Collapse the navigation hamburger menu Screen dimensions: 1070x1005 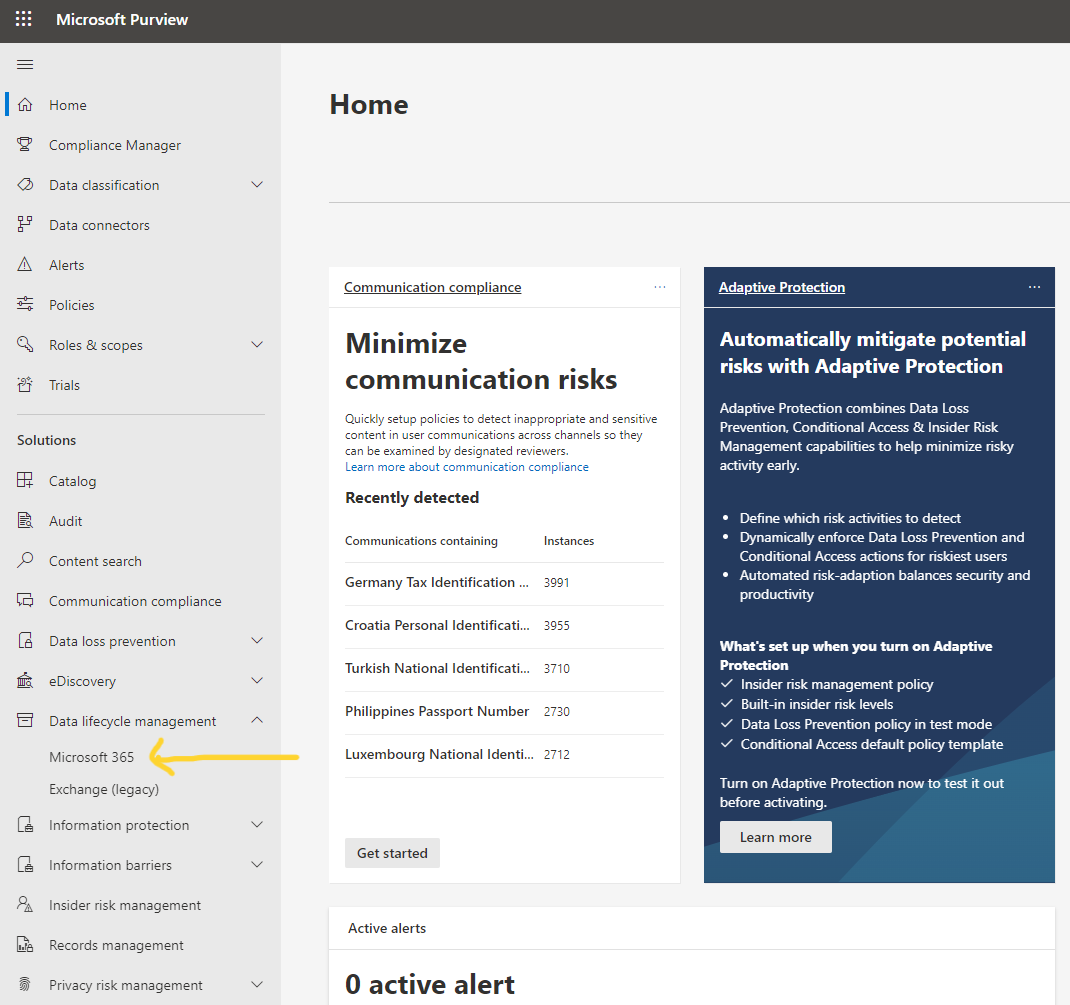[25, 65]
